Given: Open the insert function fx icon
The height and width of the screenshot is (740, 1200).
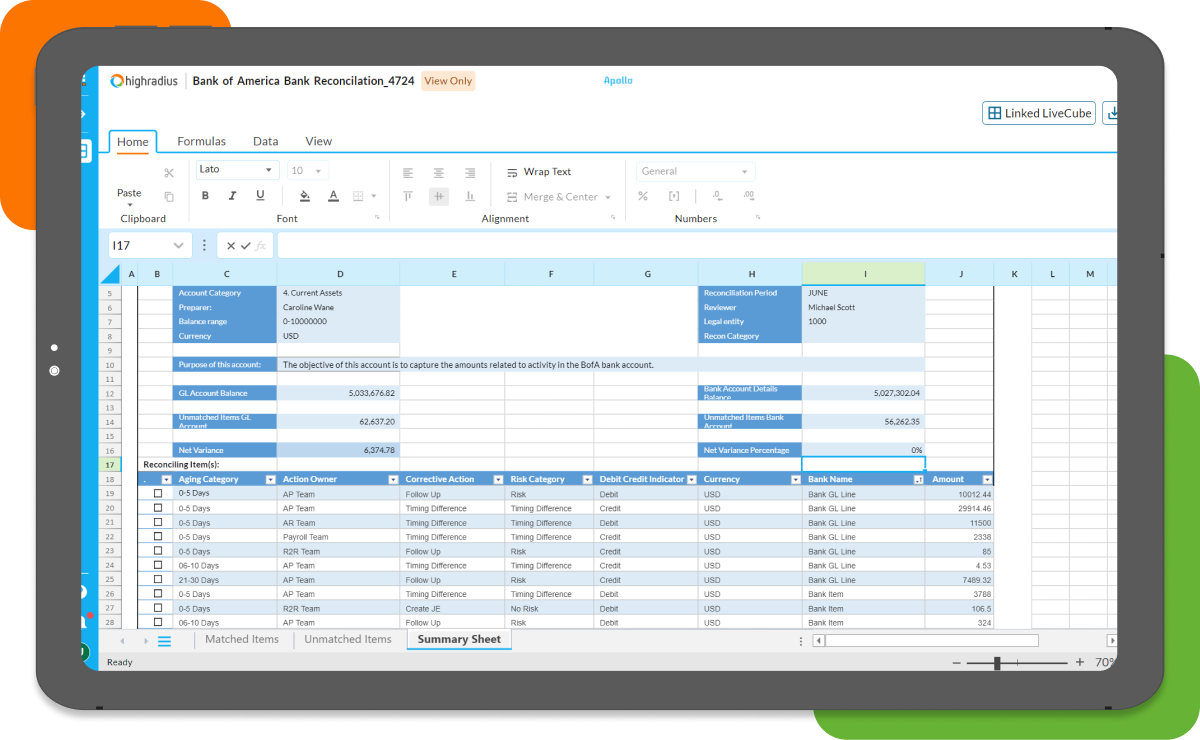Looking at the screenshot, I should pyautogui.click(x=260, y=245).
